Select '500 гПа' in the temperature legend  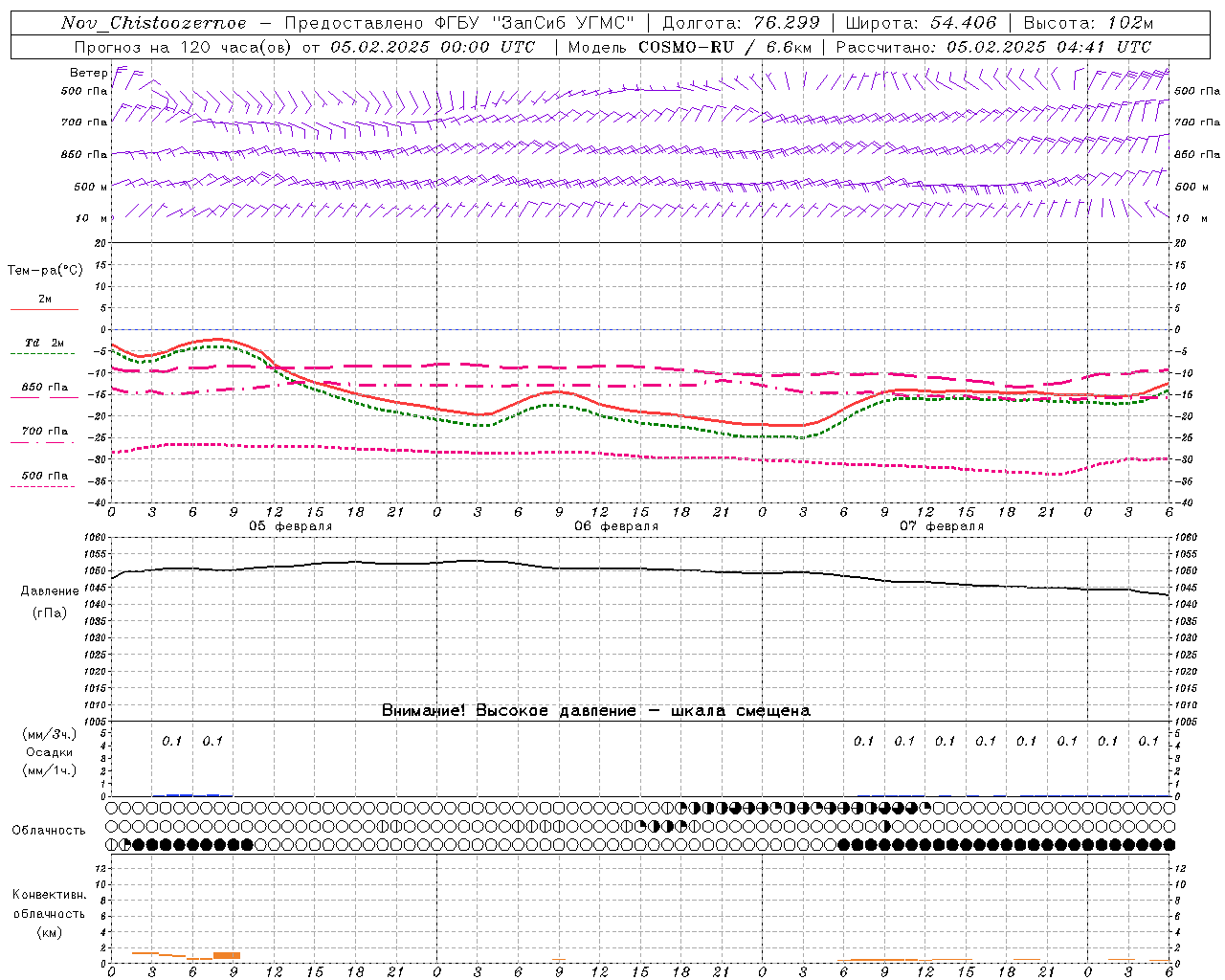[x=45, y=475]
